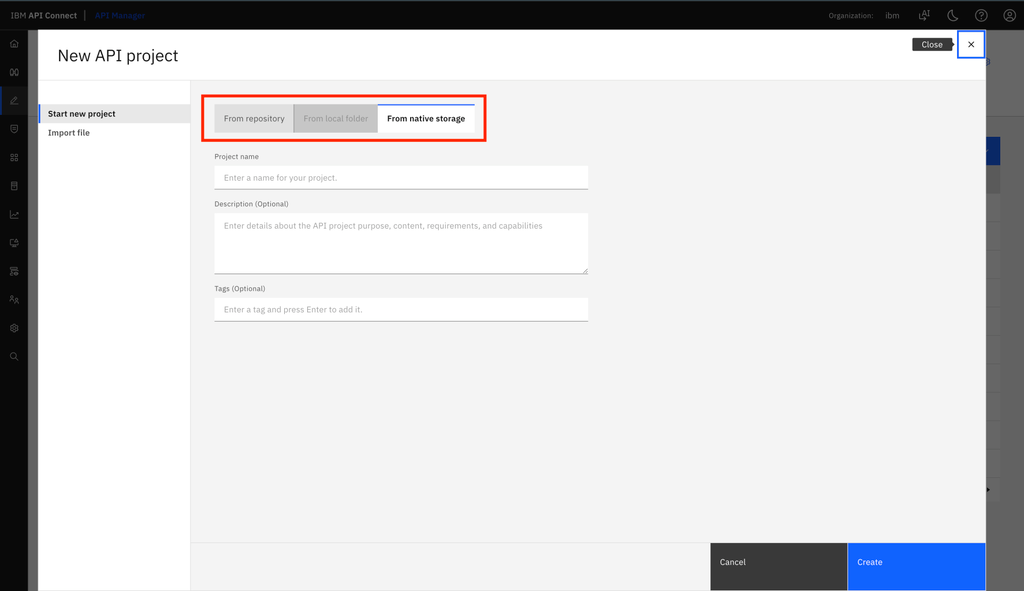Click the API Manager link in header

click(120, 15)
